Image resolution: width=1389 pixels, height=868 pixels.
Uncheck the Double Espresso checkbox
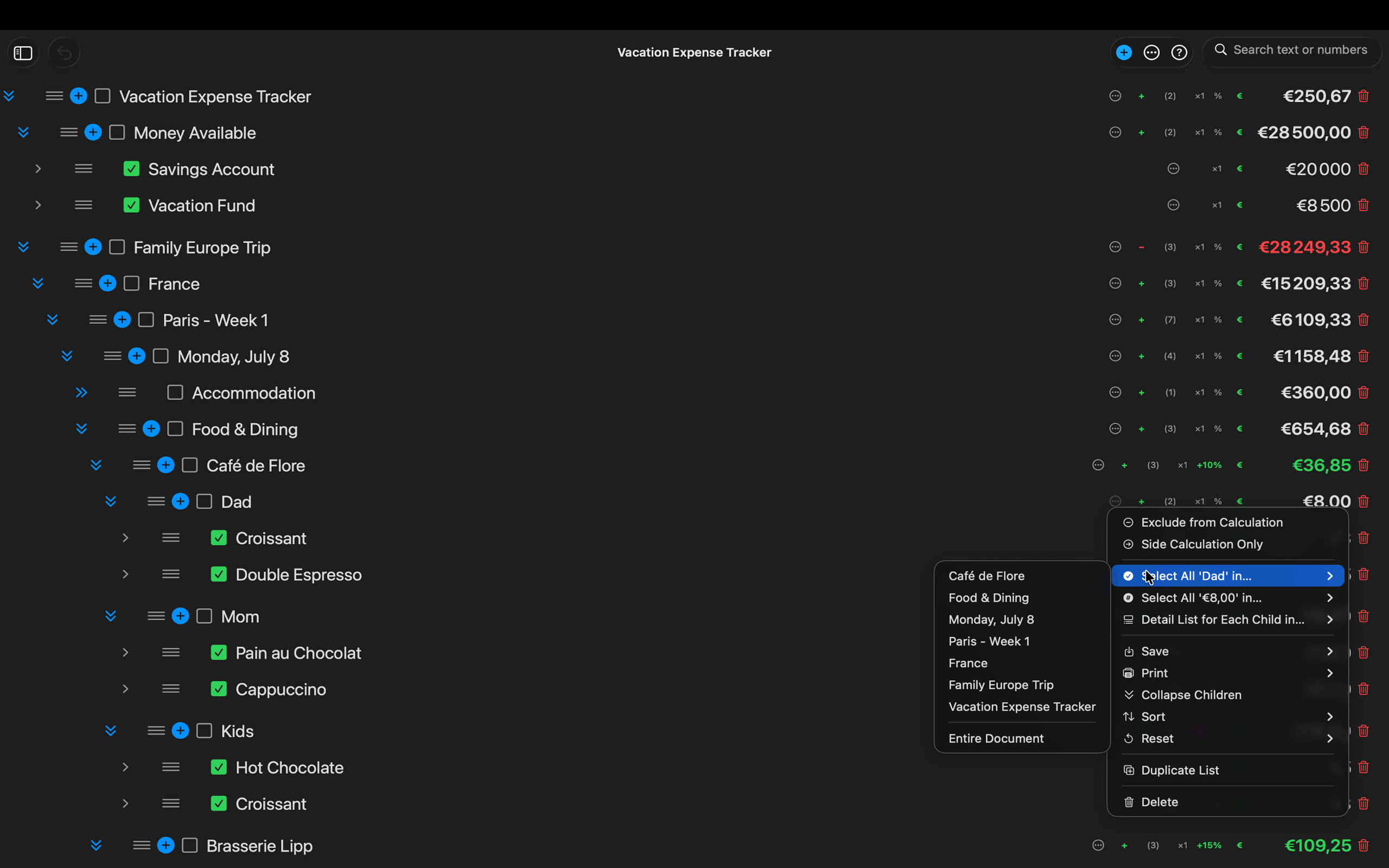(x=219, y=574)
